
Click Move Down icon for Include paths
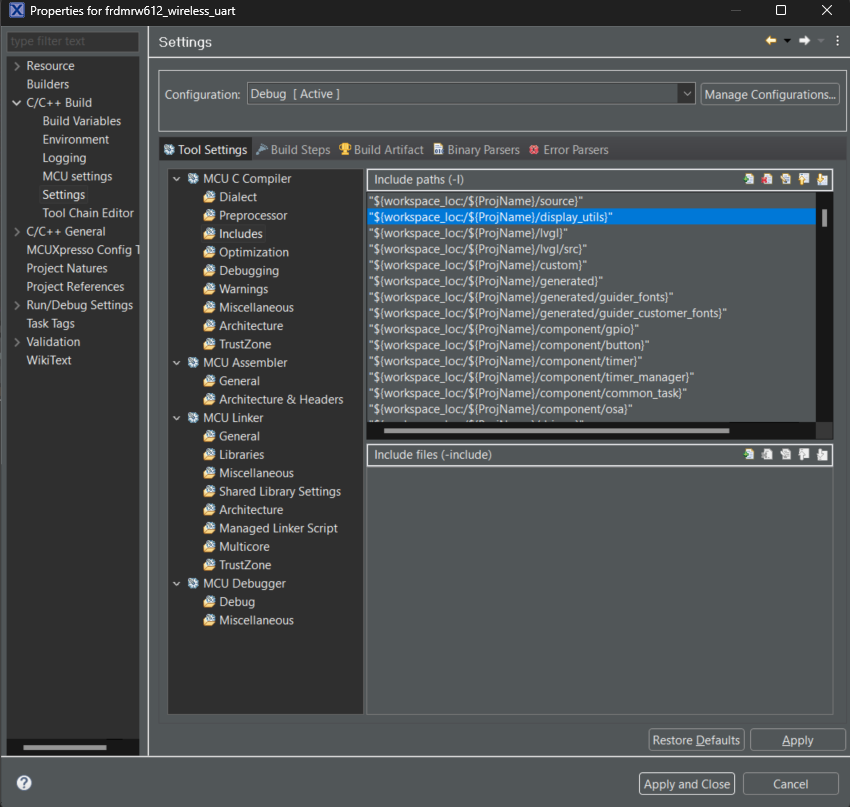[822, 180]
